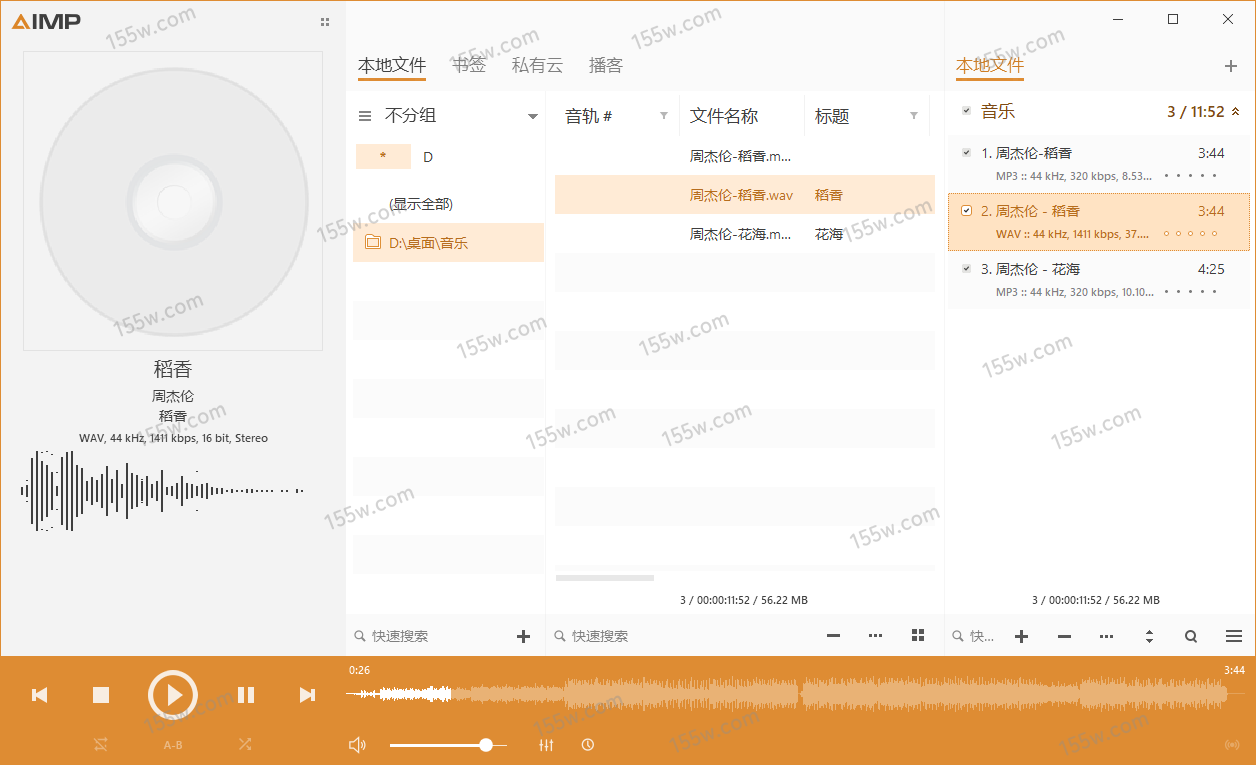Open the 音轨 # column filter dropdown
The width and height of the screenshot is (1256, 765).
664,116
